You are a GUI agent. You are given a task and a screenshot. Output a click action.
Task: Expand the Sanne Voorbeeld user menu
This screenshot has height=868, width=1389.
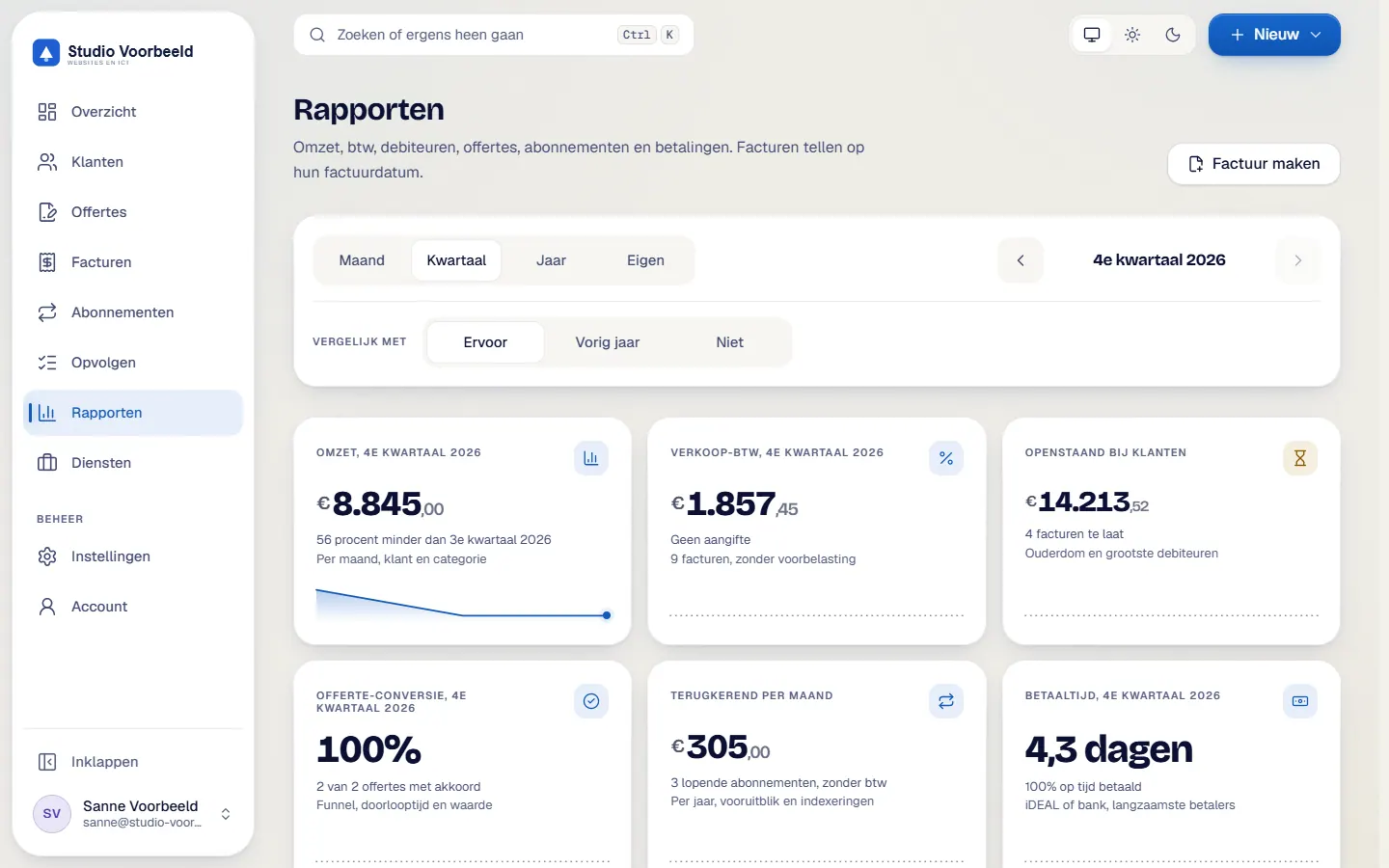[x=133, y=814]
